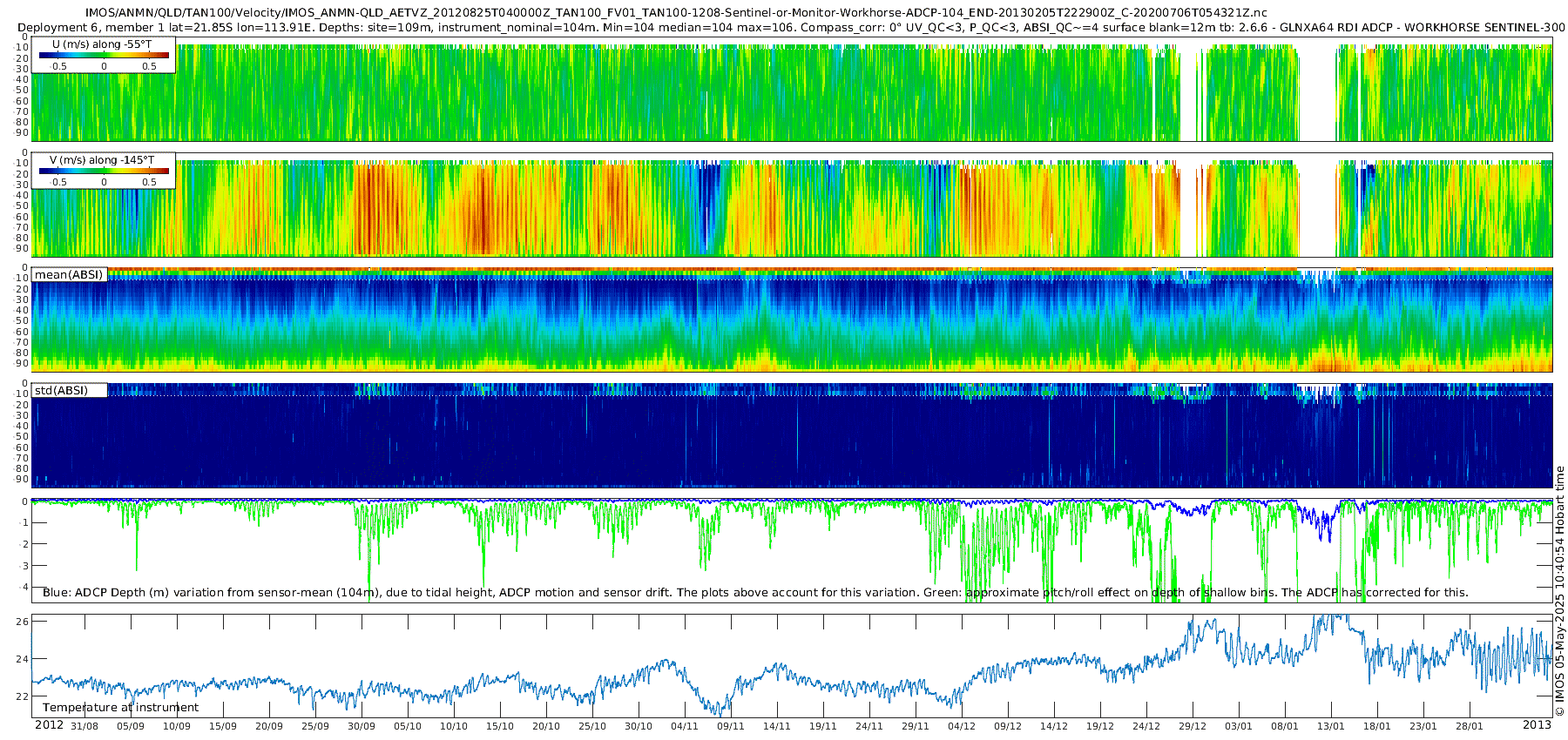Viewport: 1568px width, 740px height.
Task: Click the 'Temperature at instrument' label
Action: point(120,708)
